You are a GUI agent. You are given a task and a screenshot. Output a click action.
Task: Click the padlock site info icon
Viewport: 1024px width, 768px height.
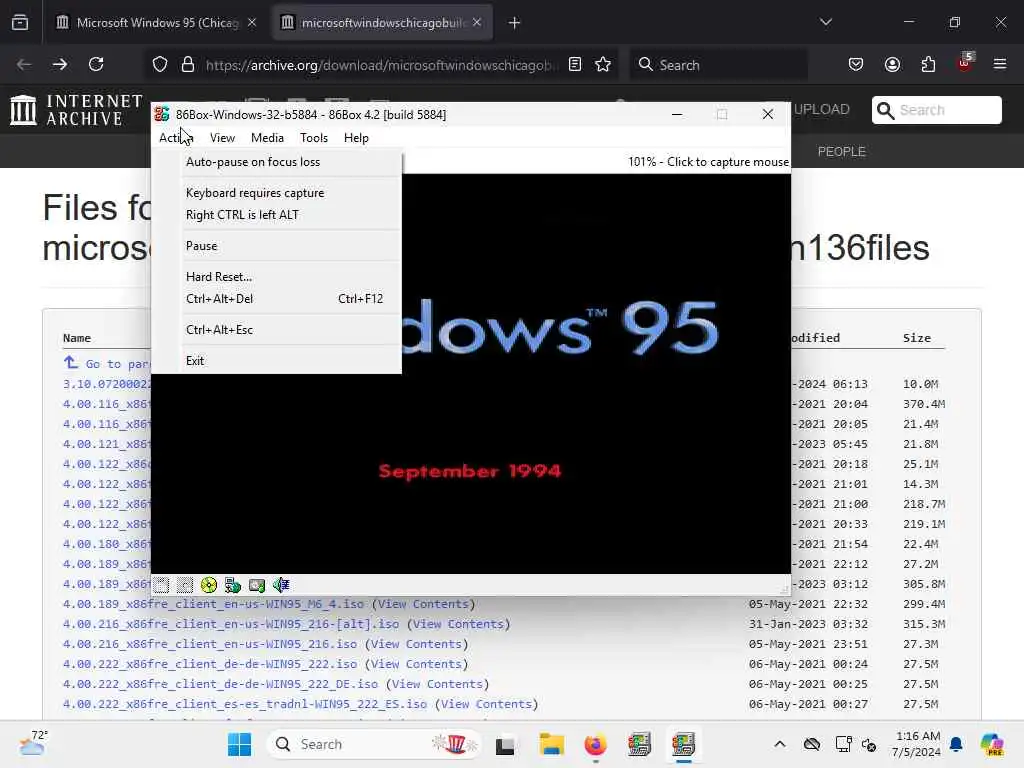coord(188,65)
